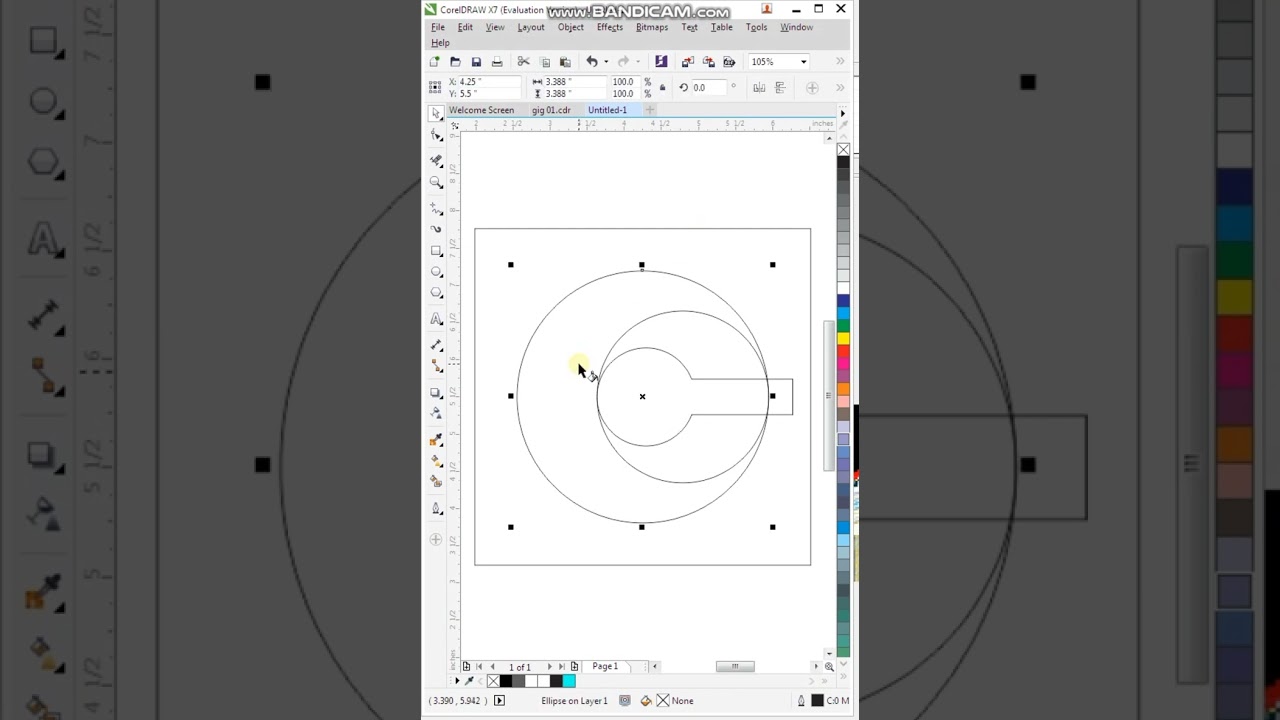This screenshot has height=720, width=1280.
Task: Click the New document icon
Action: point(435,62)
